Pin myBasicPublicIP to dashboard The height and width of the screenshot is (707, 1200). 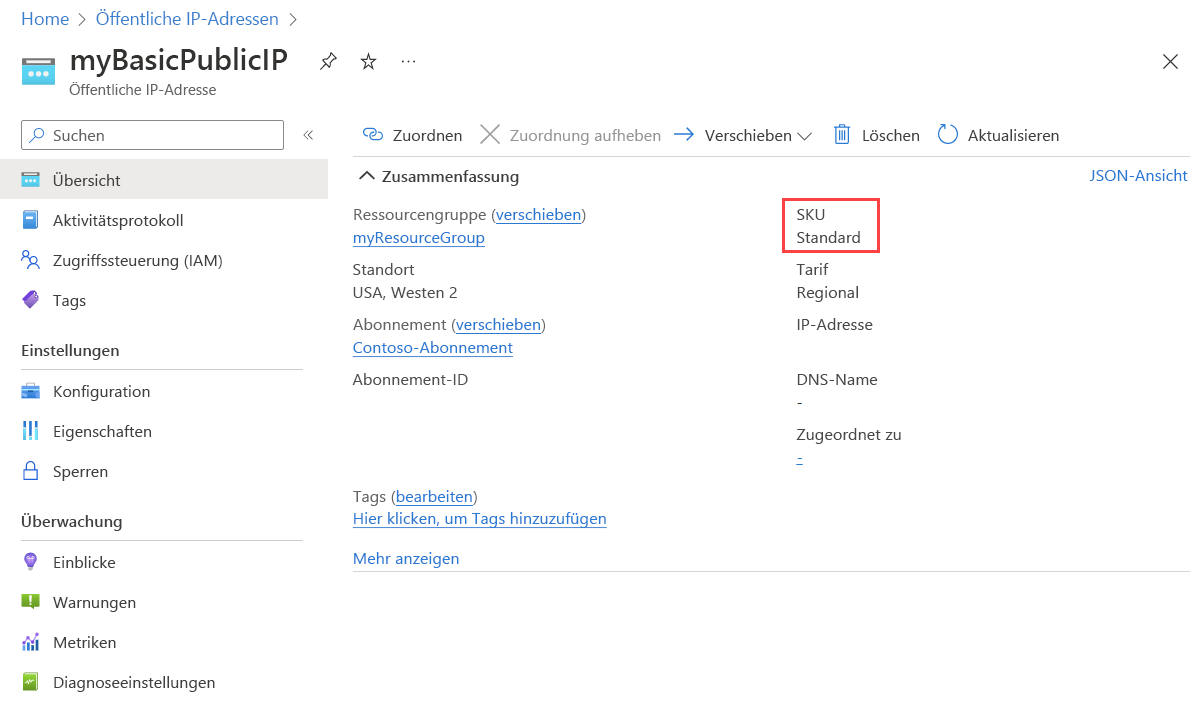click(328, 62)
